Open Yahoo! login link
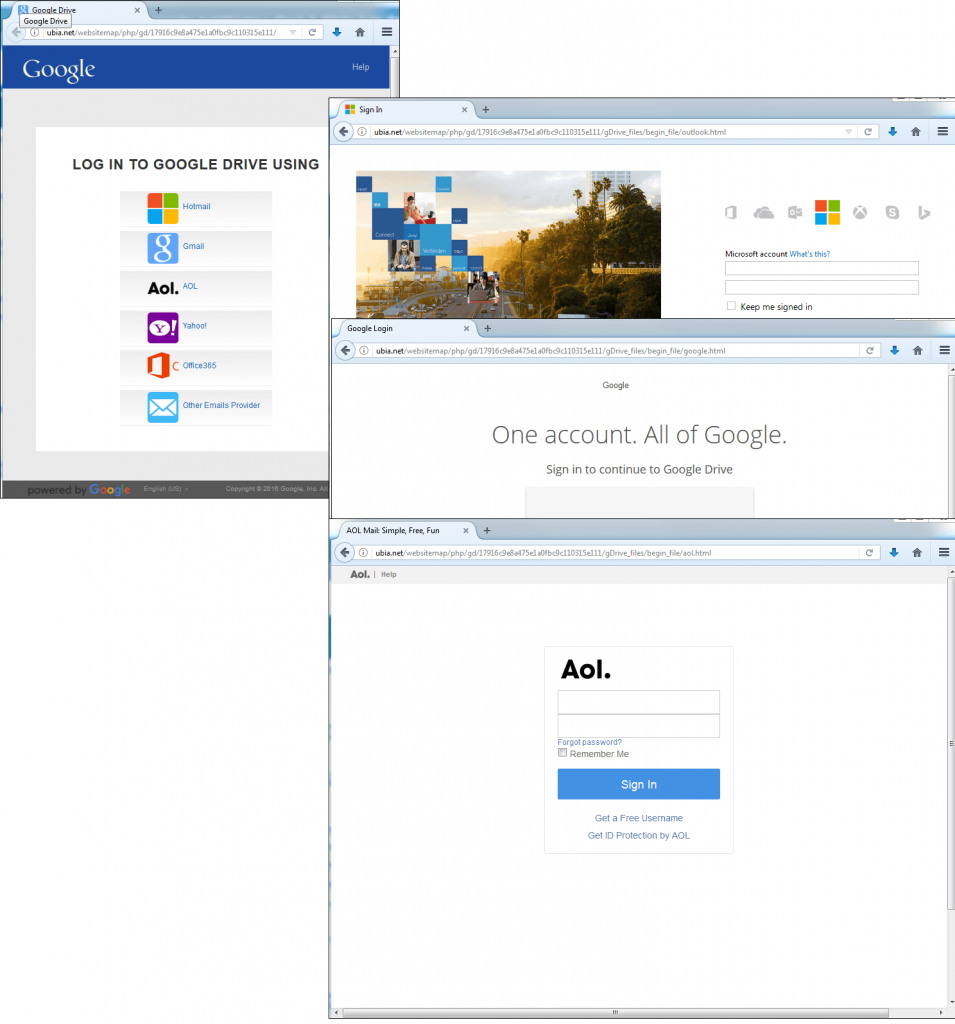The height and width of the screenshot is (1024, 955). (195, 326)
